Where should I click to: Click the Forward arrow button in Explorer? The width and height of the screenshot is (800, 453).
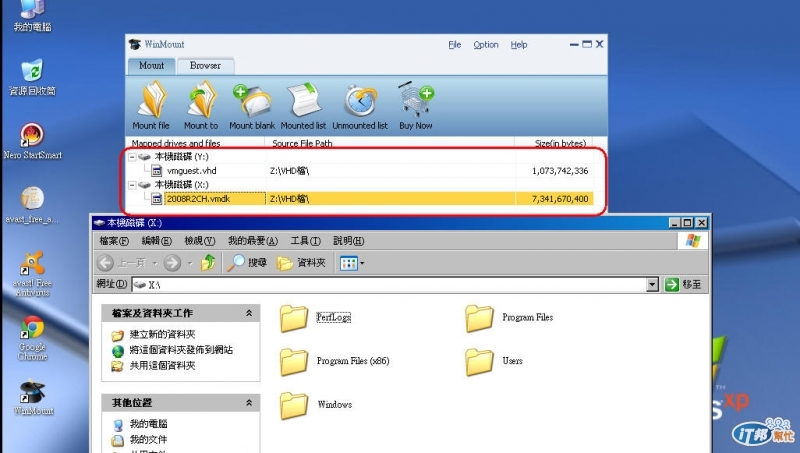coord(172,263)
